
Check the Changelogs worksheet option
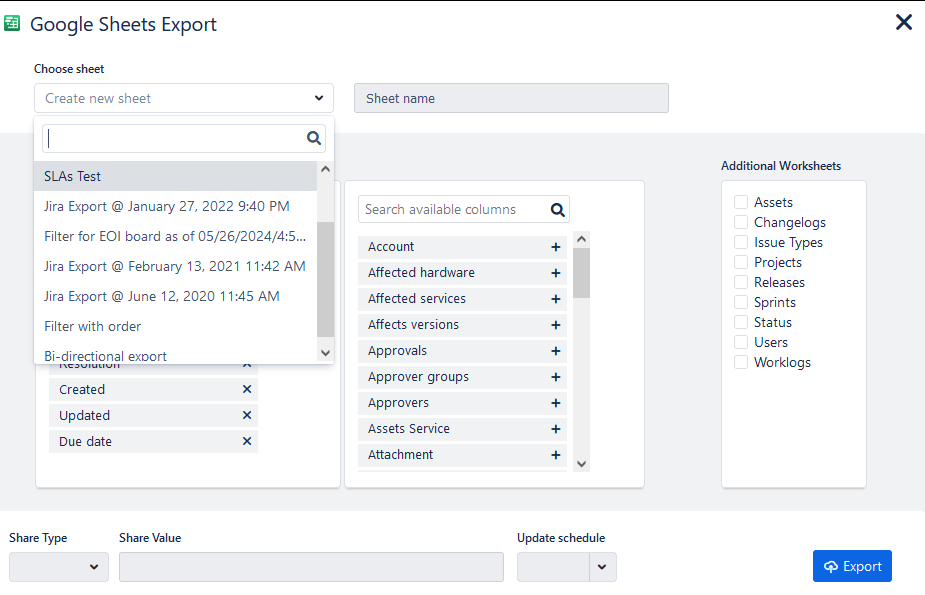741,222
